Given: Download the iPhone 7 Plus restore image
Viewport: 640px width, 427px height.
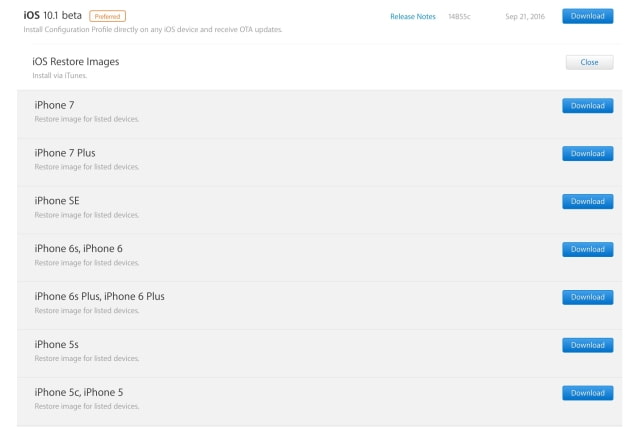Looking at the screenshot, I should (x=587, y=153).
